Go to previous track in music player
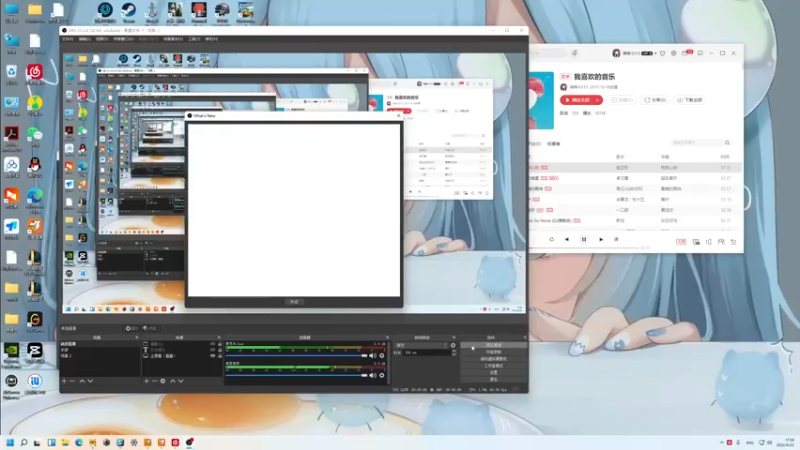The image size is (800, 450). coord(566,239)
